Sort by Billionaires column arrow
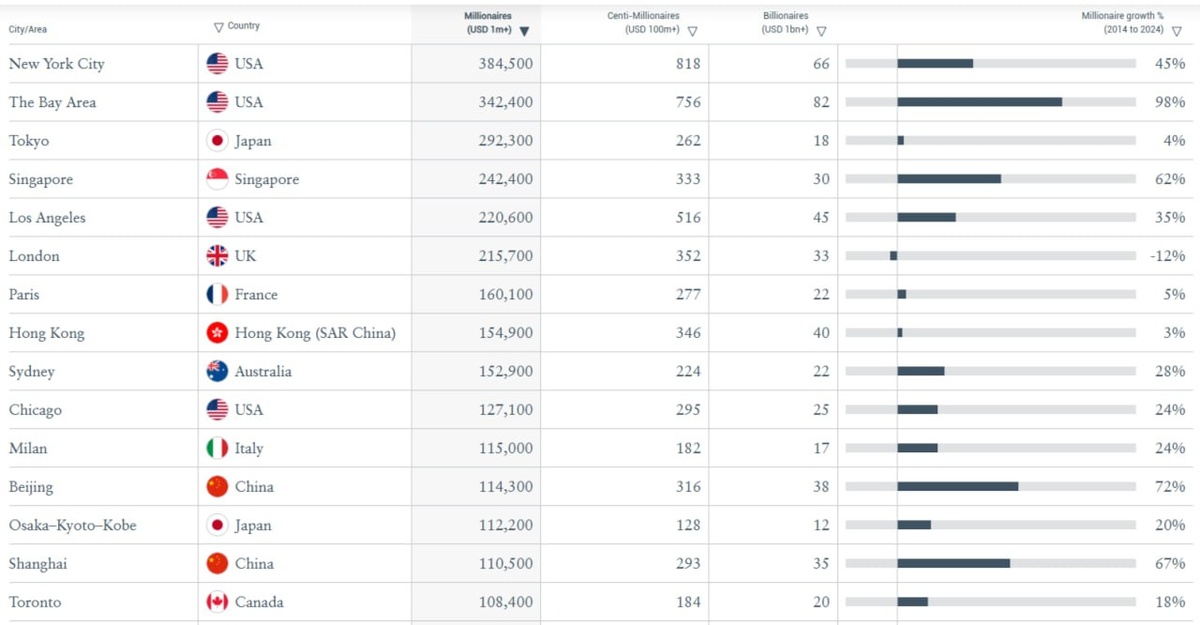The width and height of the screenshot is (1200, 625). 821,31
